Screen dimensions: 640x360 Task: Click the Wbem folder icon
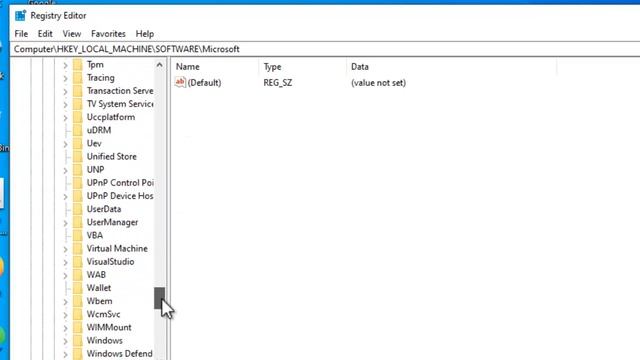[78, 301]
